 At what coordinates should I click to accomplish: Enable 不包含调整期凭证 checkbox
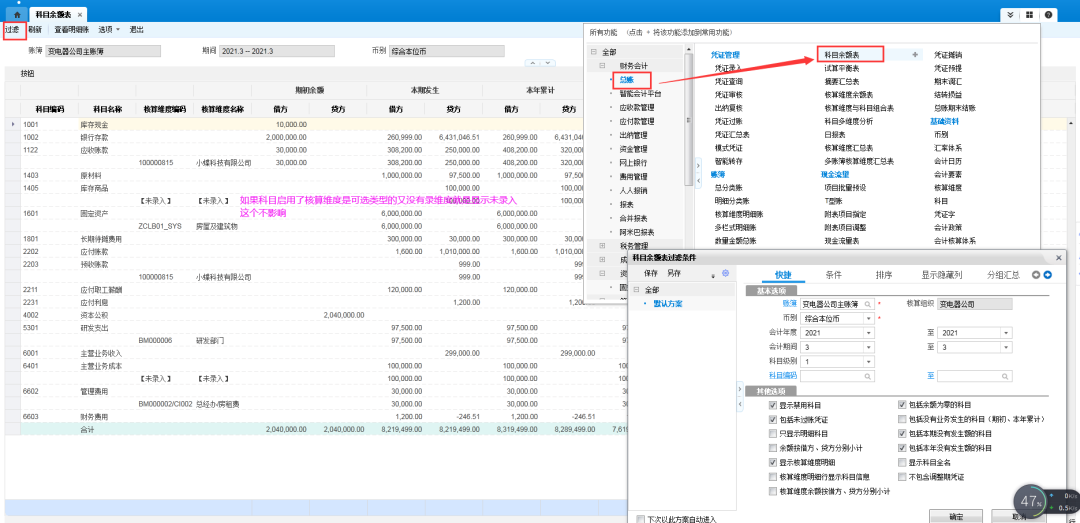tap(902, 477)
